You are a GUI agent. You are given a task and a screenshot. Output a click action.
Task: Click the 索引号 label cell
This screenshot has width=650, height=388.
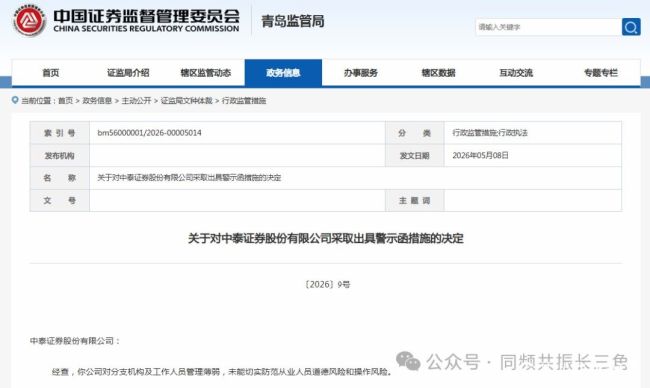click(x=60, y=133)
